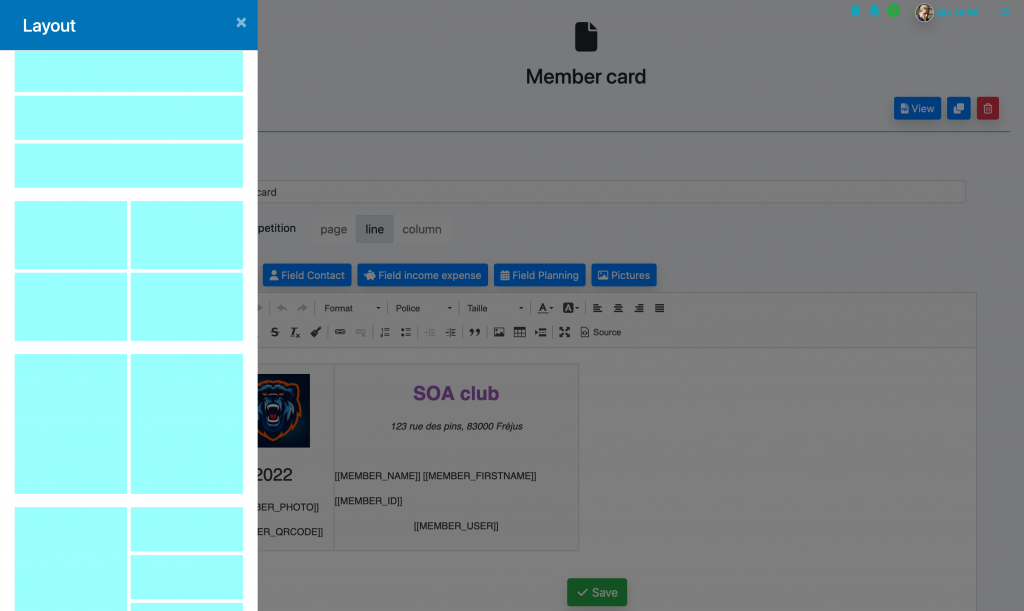The width and height of the screenshot is (1024, 611).
Task: Insert a page break icon
Action: 541,332
